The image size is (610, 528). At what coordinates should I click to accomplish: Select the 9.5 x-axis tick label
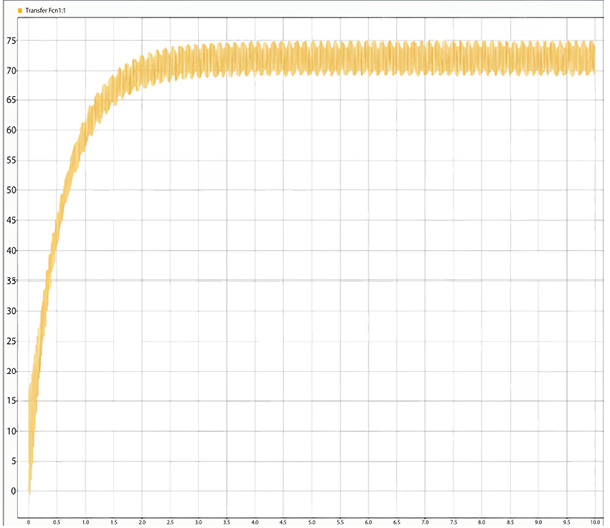pos(567,522)
